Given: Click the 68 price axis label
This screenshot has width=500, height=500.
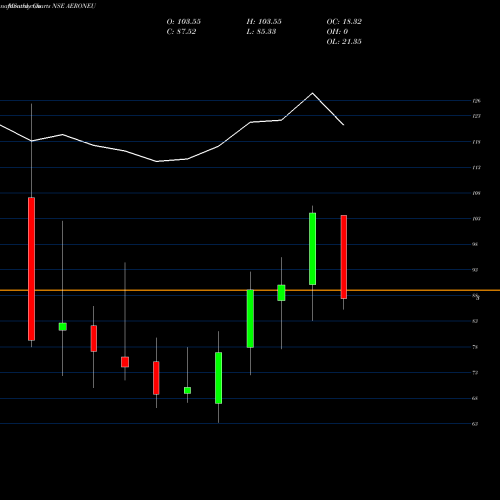Looking at the screenshot, I should [475, 398].
